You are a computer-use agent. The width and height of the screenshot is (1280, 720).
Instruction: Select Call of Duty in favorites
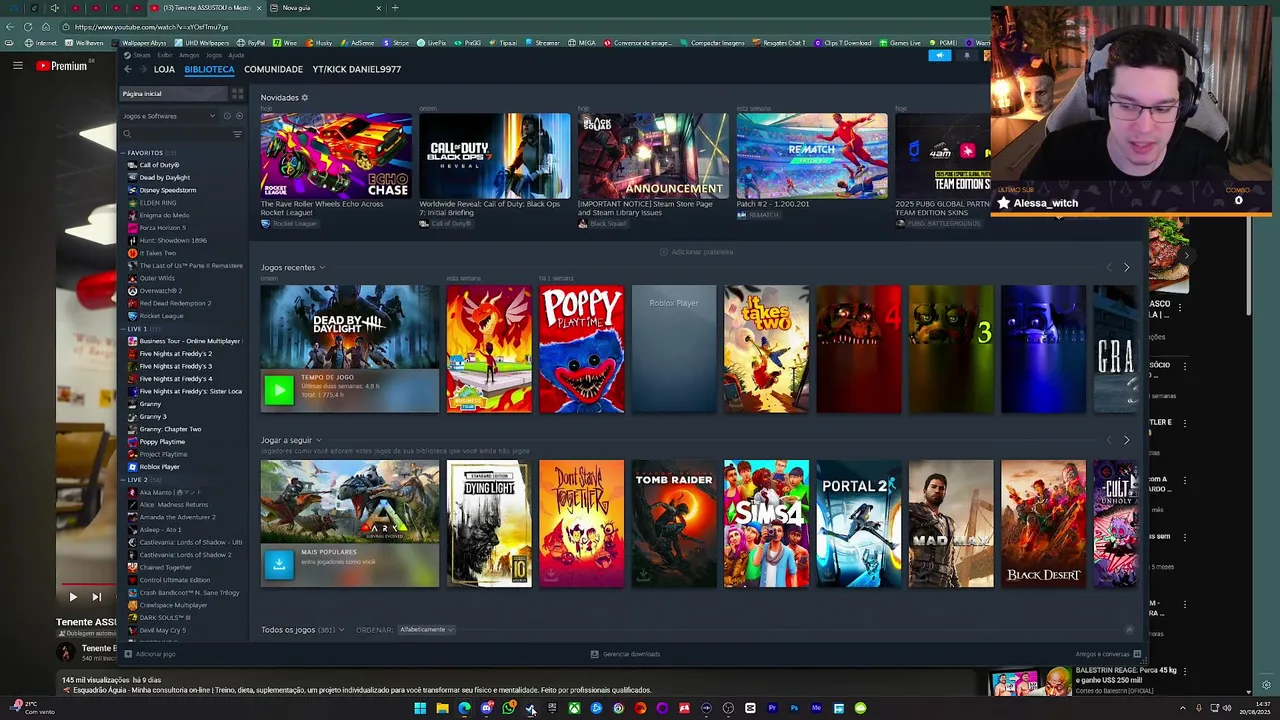pyautogui.click(x=160, y=165)
